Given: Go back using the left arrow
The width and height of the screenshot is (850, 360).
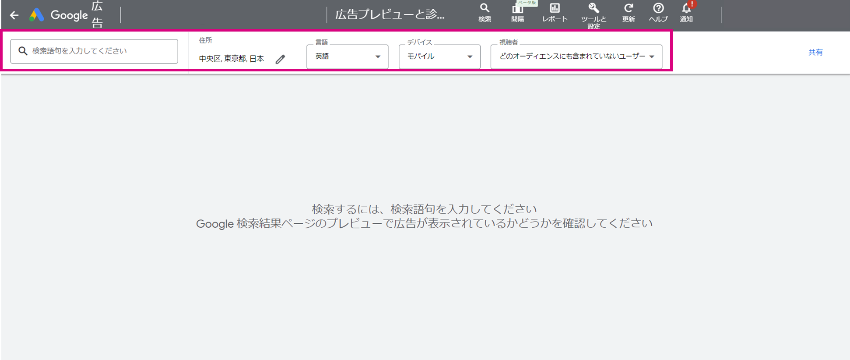Looking at the screenshot, I should point(15,15).
